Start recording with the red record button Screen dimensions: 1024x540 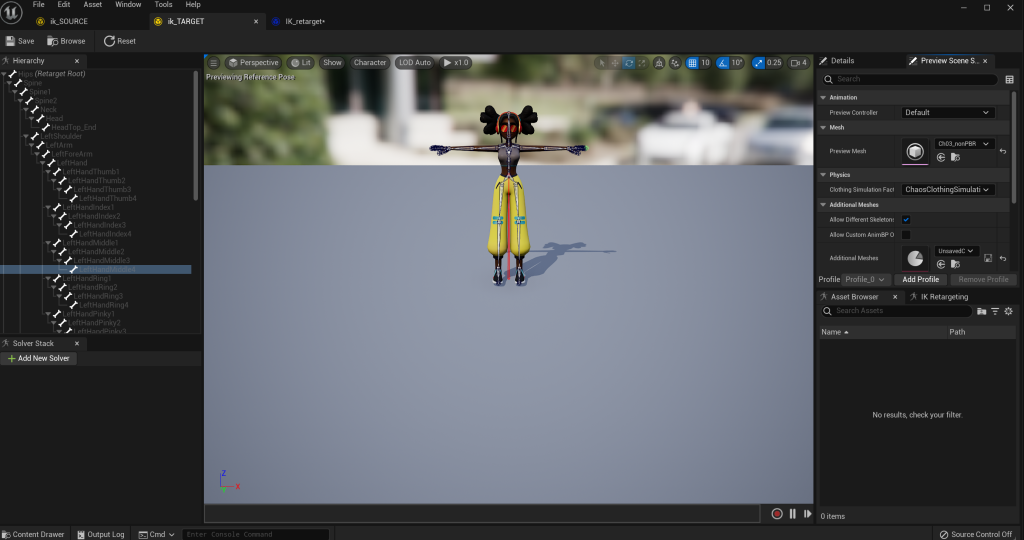click(777, 514)
